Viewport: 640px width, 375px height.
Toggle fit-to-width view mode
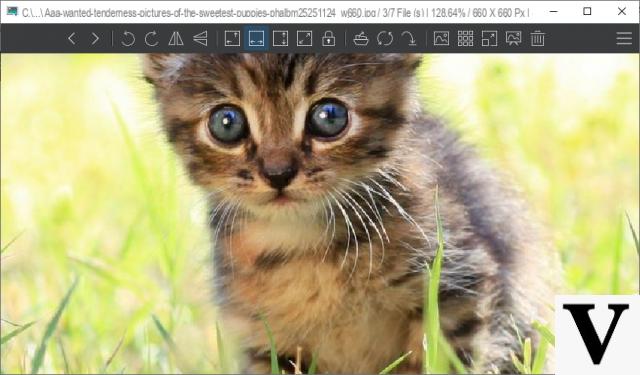[256, 39]
